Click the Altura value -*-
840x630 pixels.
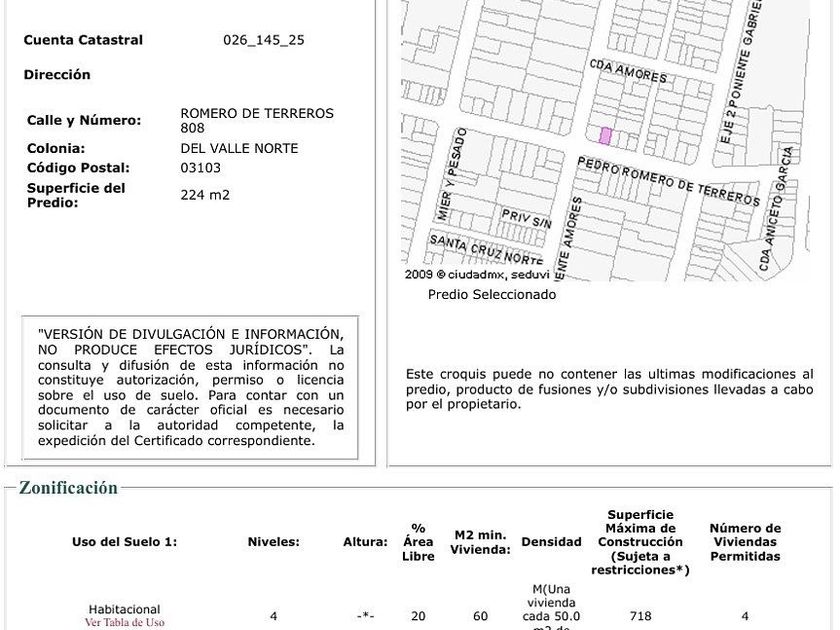click(365, 616)
